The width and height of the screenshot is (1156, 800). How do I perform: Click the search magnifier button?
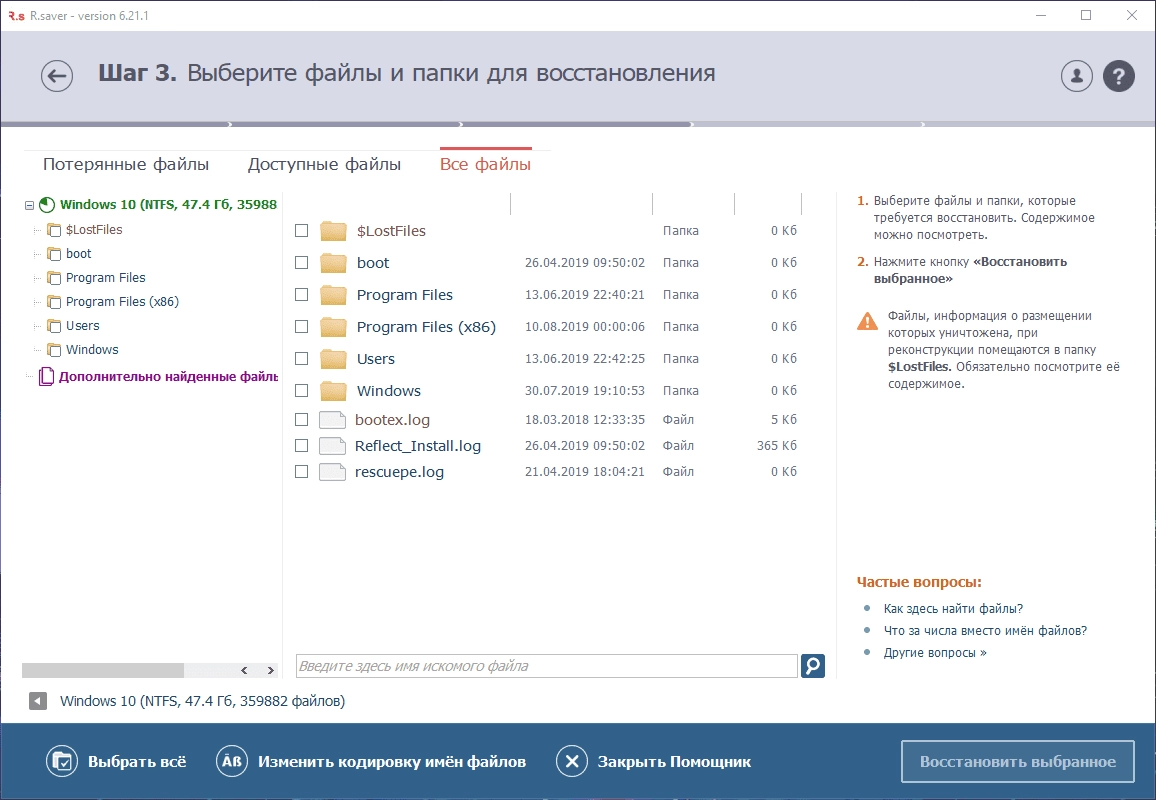(x=812, y=666)
